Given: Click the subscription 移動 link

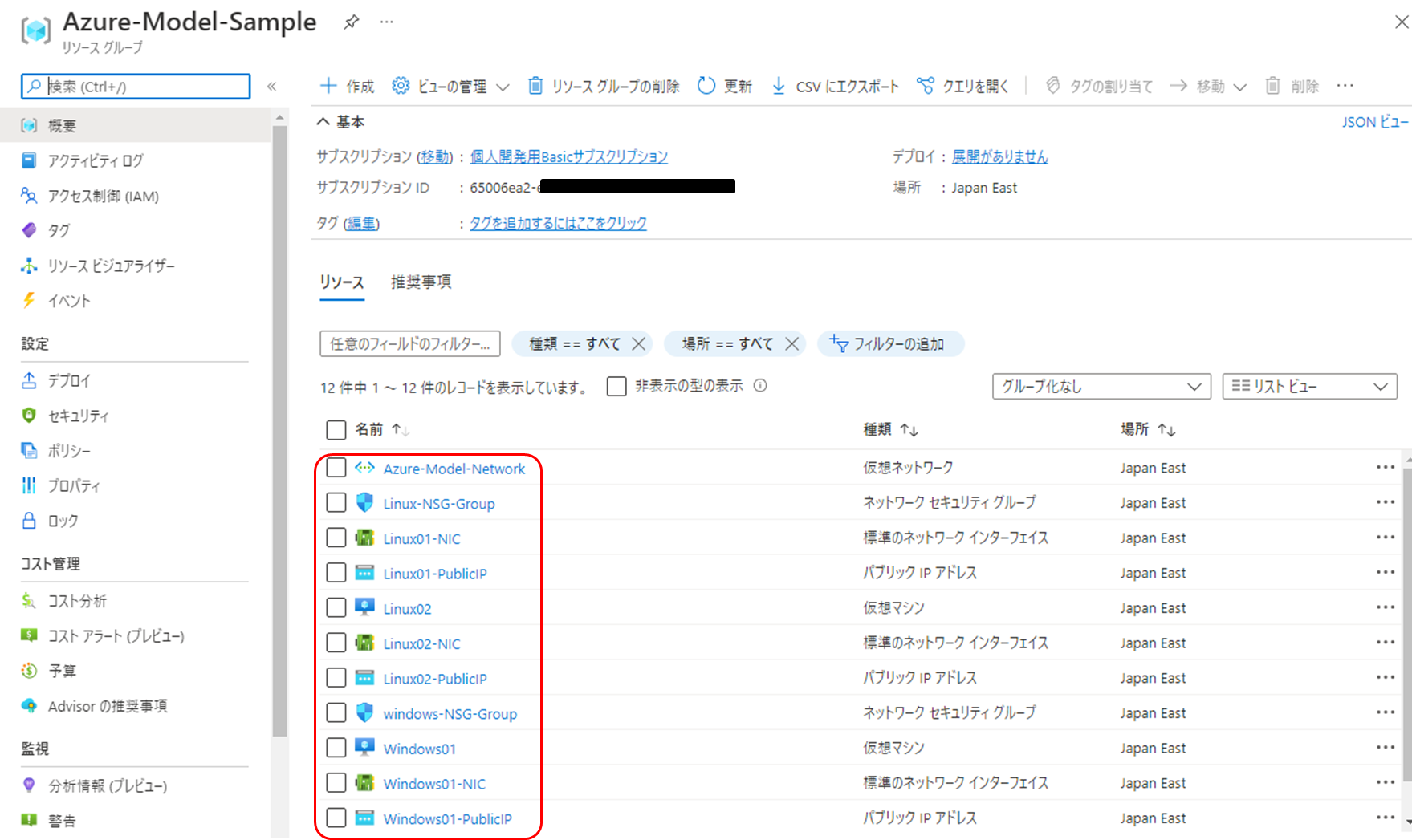Looking at the screenshot, I should click(x=434, y=156).
